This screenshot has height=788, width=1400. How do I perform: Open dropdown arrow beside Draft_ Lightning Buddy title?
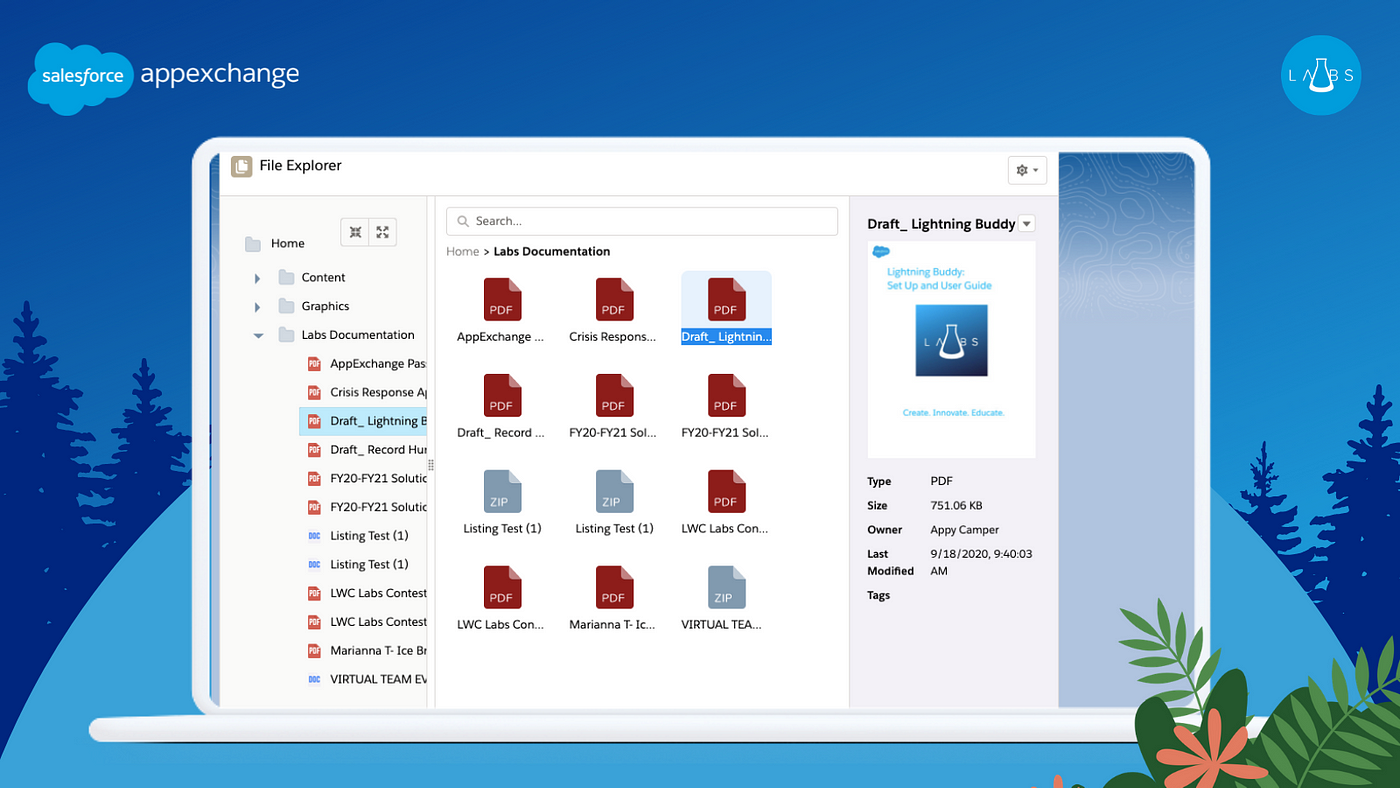pos(1027,224)
